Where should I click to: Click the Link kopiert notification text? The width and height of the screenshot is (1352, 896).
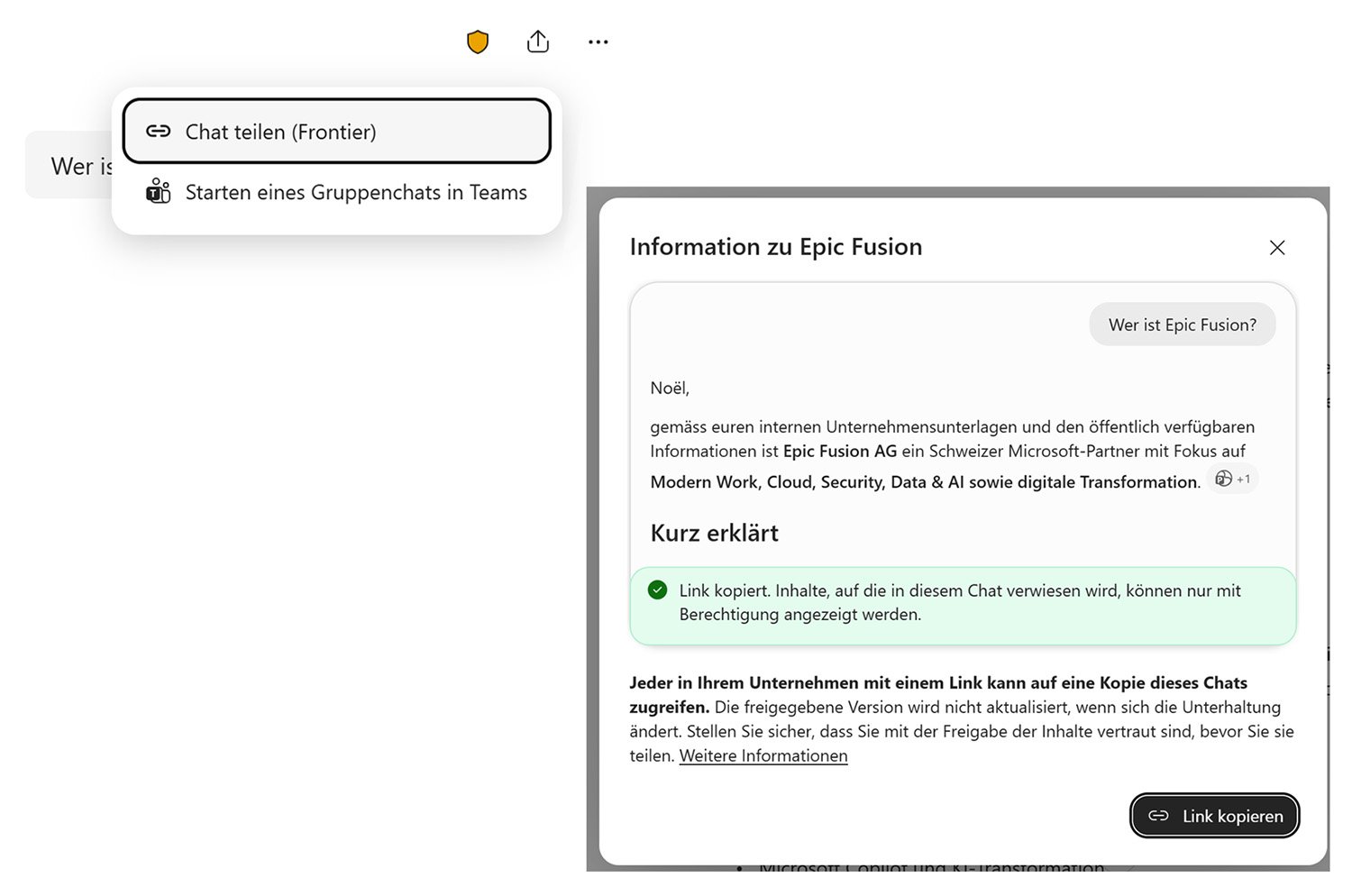click(x=960, y=602)
